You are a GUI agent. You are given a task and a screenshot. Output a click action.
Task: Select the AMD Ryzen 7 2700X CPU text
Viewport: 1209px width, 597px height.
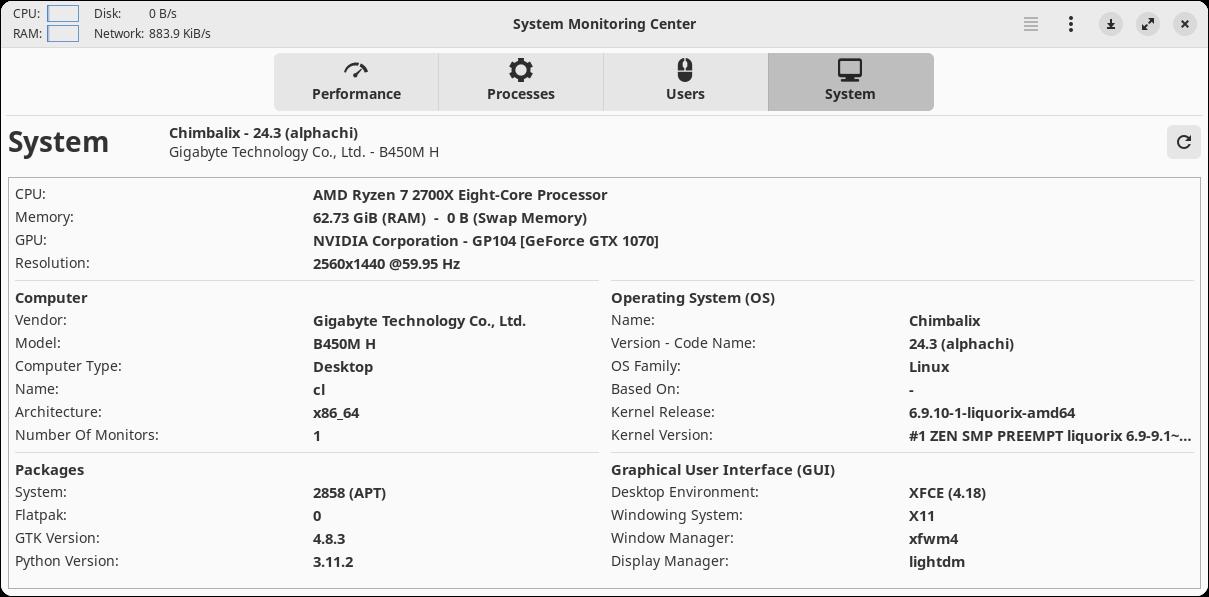coord(460,195)
